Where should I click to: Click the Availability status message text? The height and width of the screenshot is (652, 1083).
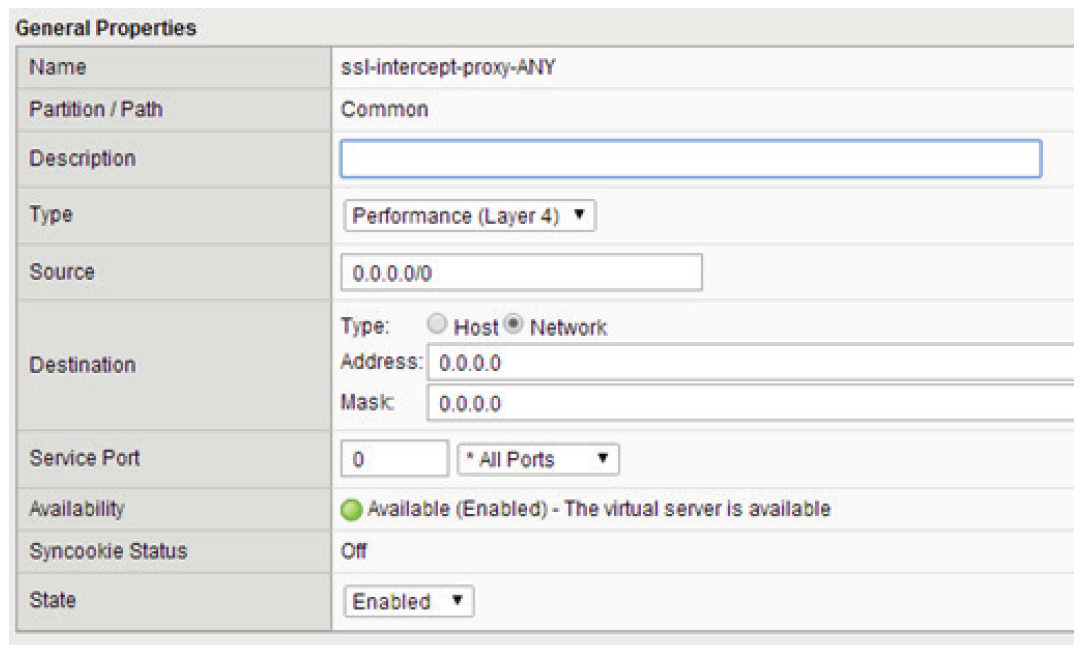(x=599, y=509)
